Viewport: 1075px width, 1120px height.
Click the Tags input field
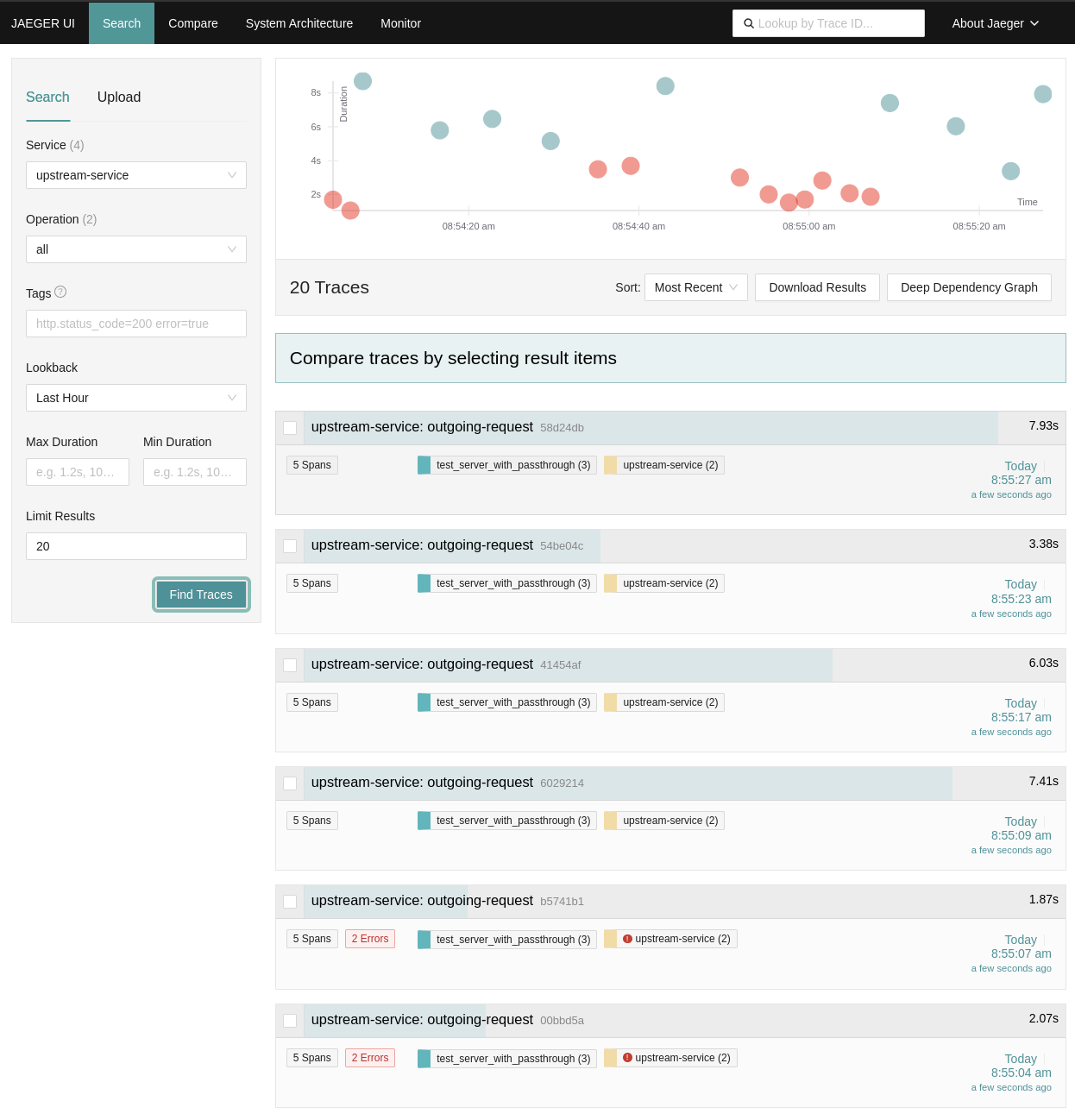click(x=136, y=324)
